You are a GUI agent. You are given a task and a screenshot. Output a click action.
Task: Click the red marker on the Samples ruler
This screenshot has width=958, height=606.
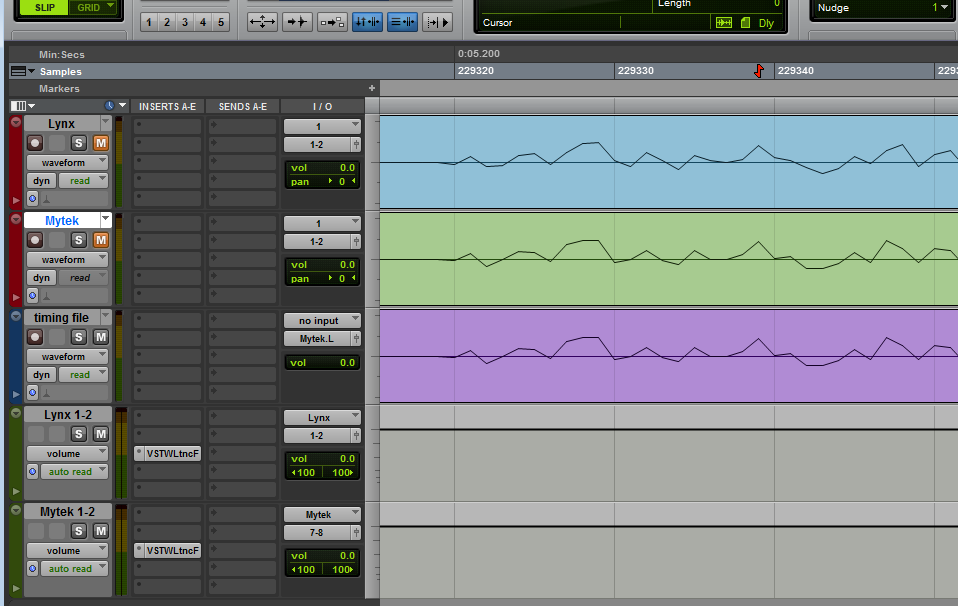click(x=759, y=71)
